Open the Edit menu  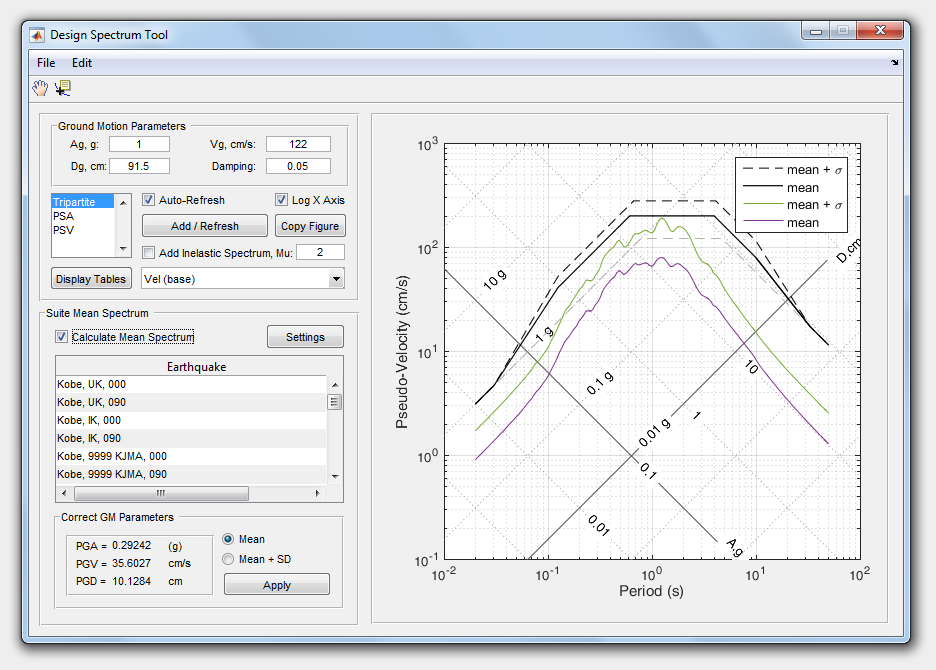(81, 63)
